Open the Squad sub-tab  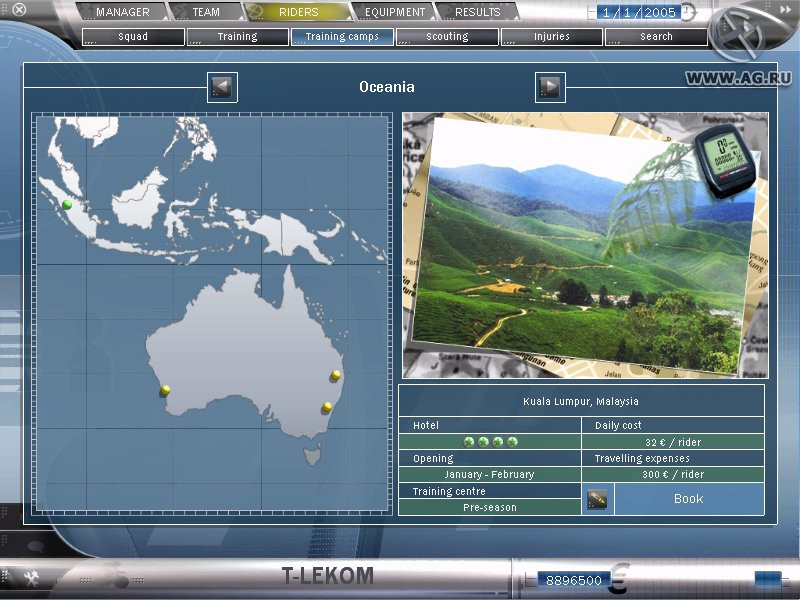coord(133,37)
